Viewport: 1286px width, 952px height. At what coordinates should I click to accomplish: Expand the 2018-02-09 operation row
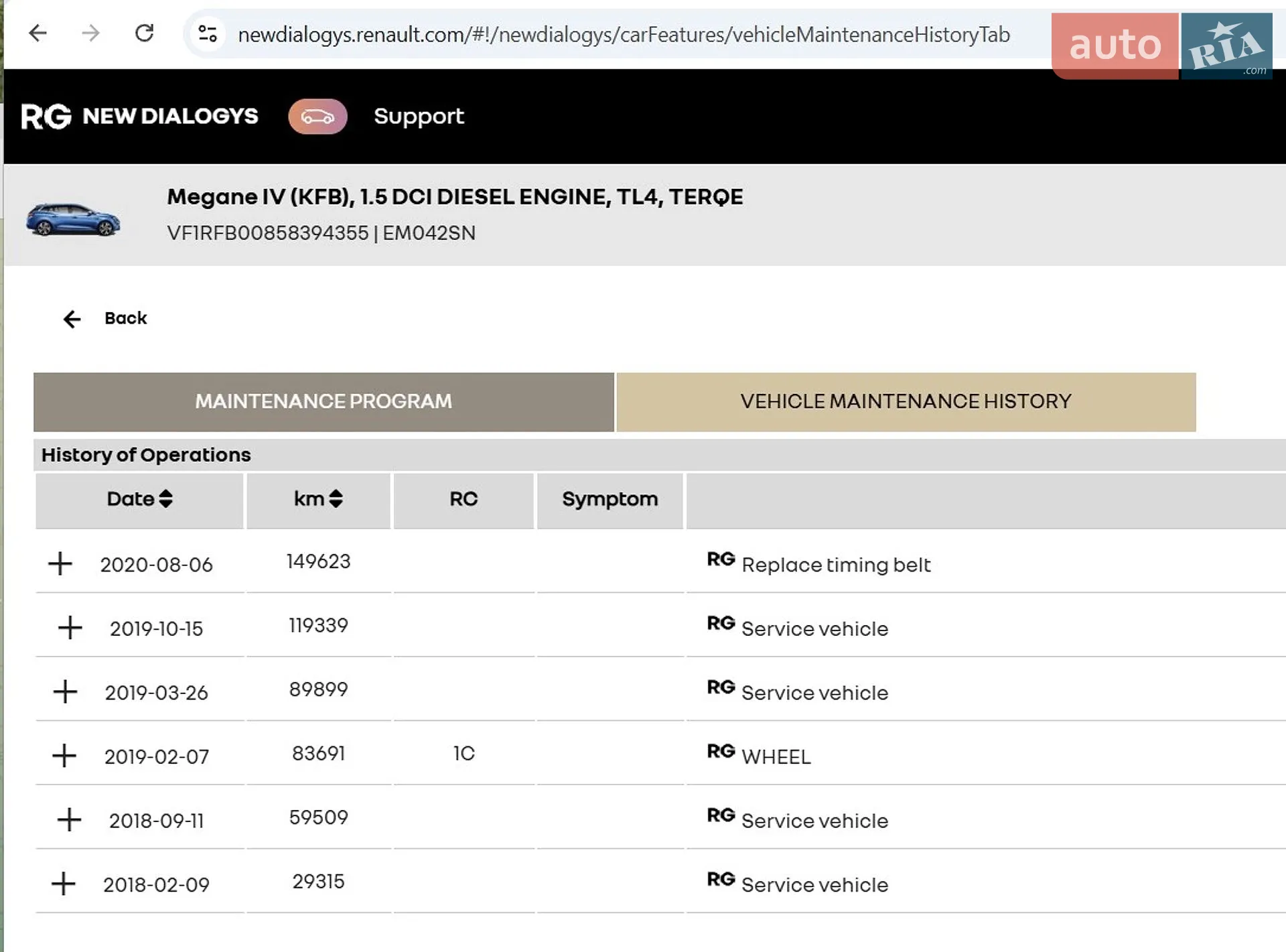point(64,884)
